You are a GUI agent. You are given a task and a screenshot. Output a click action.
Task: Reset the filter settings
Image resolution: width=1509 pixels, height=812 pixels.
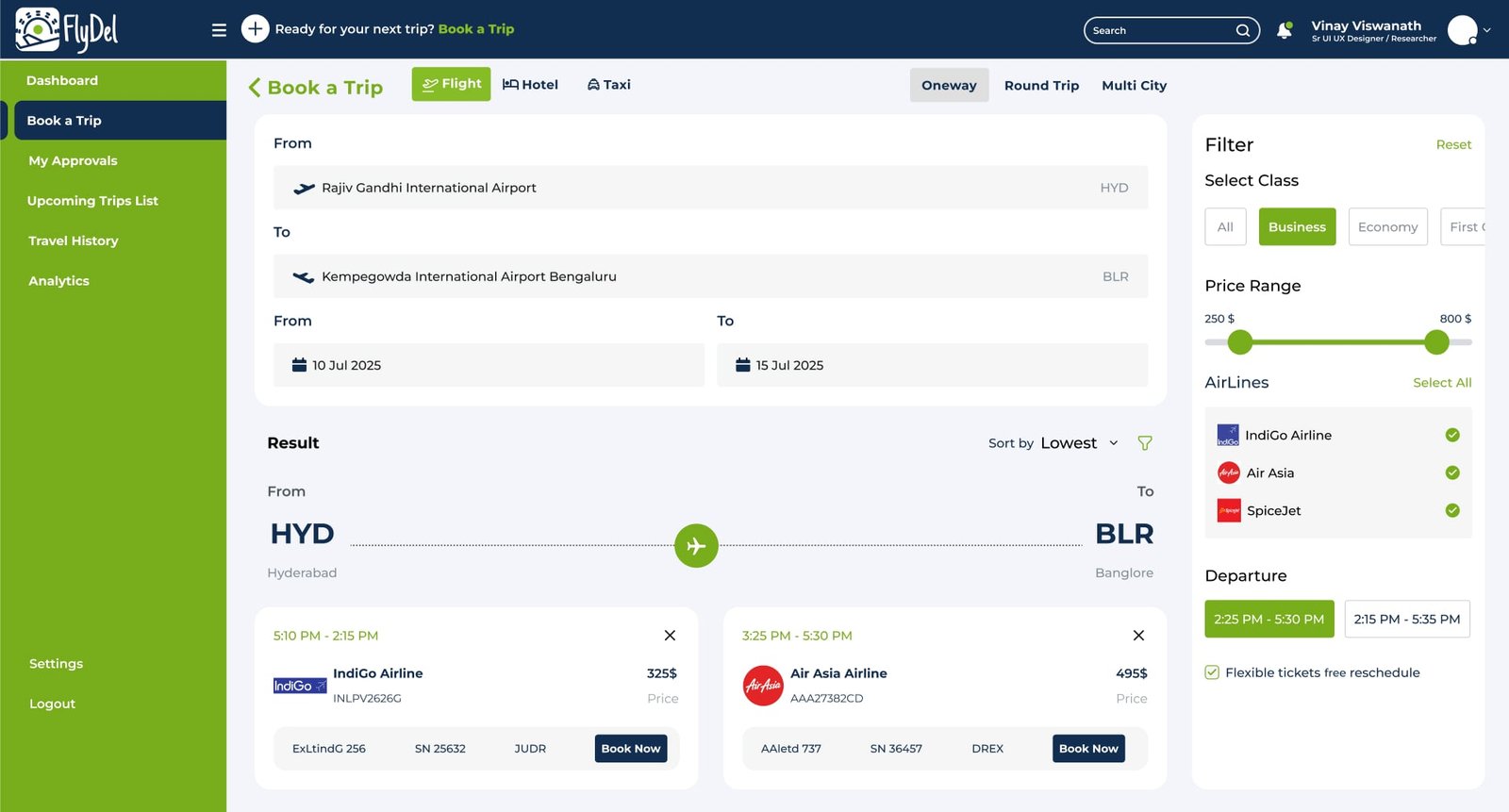point(1453,144)
